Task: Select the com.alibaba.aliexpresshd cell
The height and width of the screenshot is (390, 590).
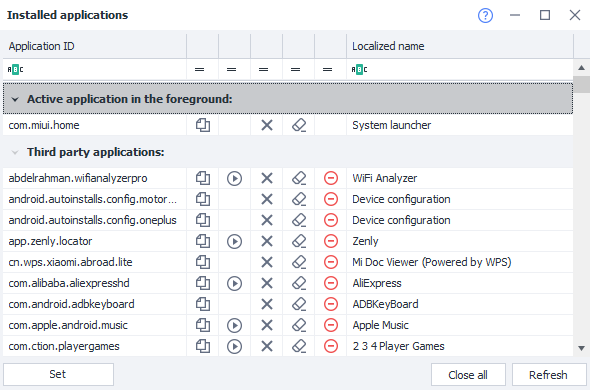Action: [94, 283]
